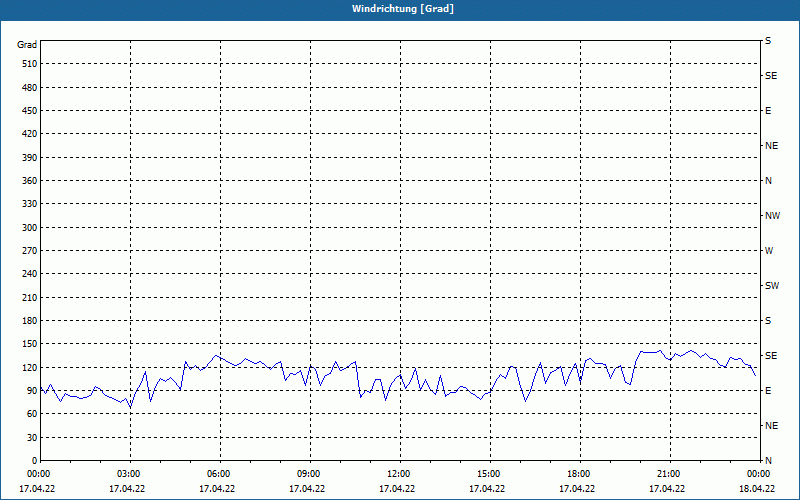Click the 420 y-axis tick label

[30, 134]
